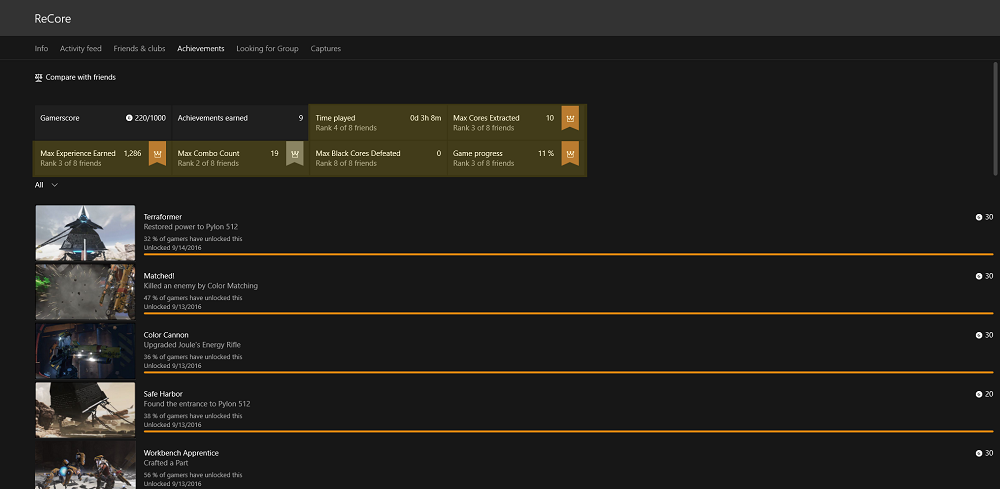Switch to the Captures tab
The width and height of the screenshot is (1000, 489).
coord(326,48)
